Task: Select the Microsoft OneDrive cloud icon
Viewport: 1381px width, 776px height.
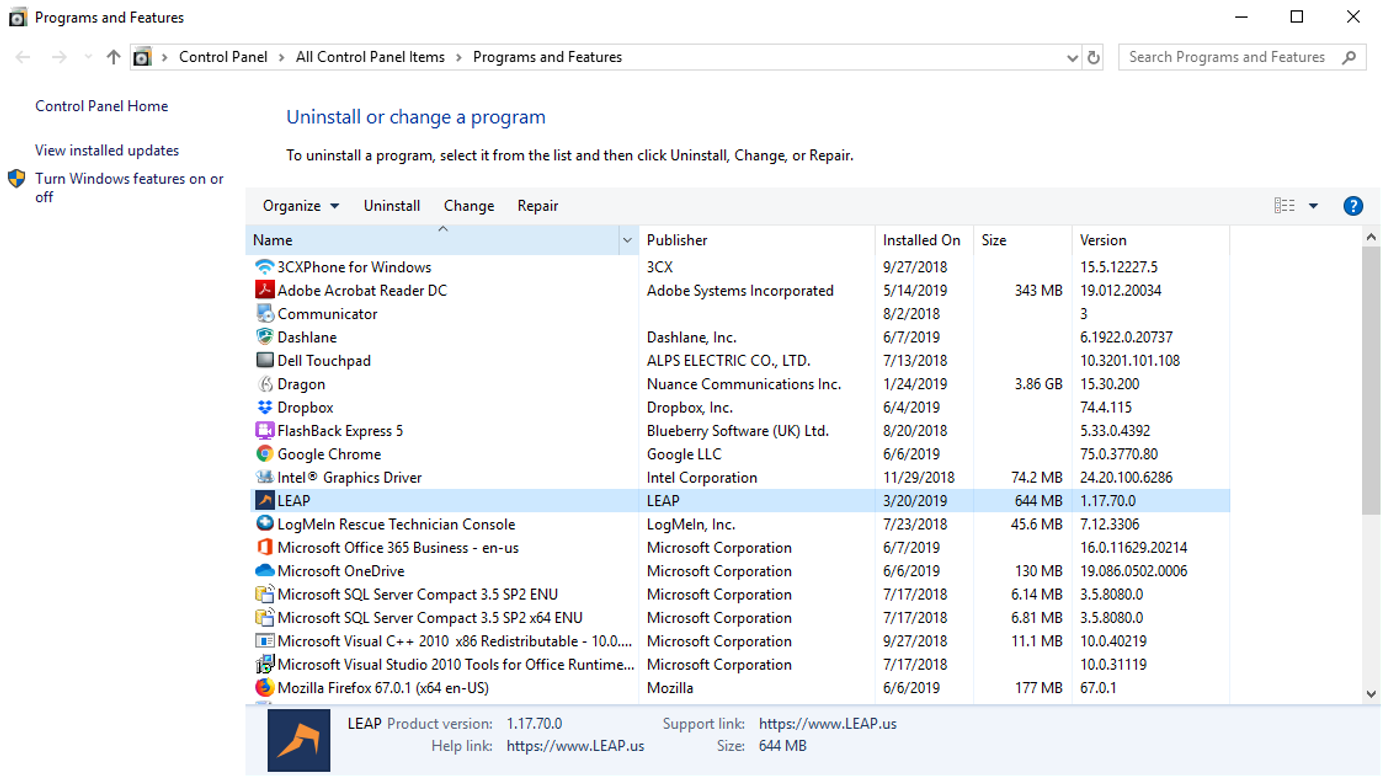Action: 264,571
